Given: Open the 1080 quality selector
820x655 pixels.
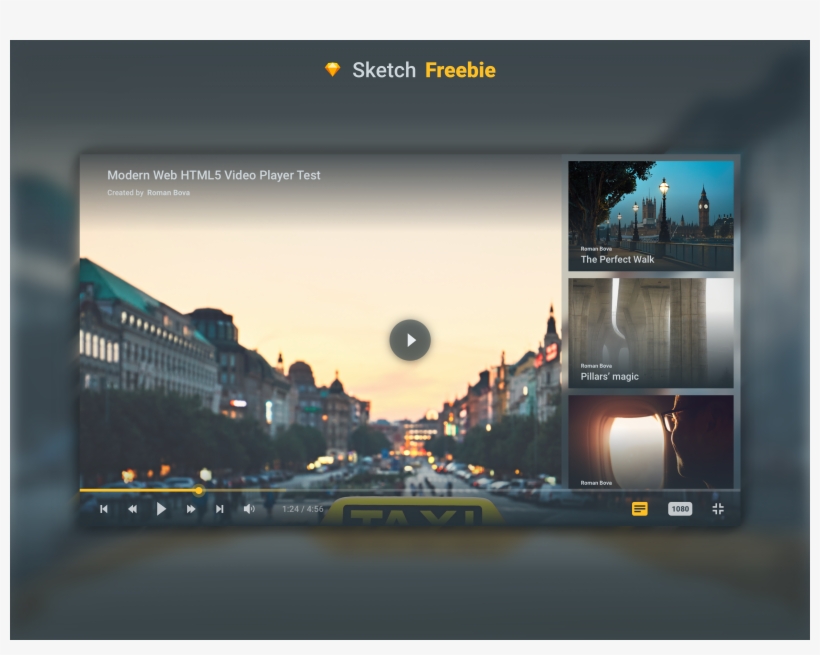Looking at the screenshot, I should click(x=680, y=509).
